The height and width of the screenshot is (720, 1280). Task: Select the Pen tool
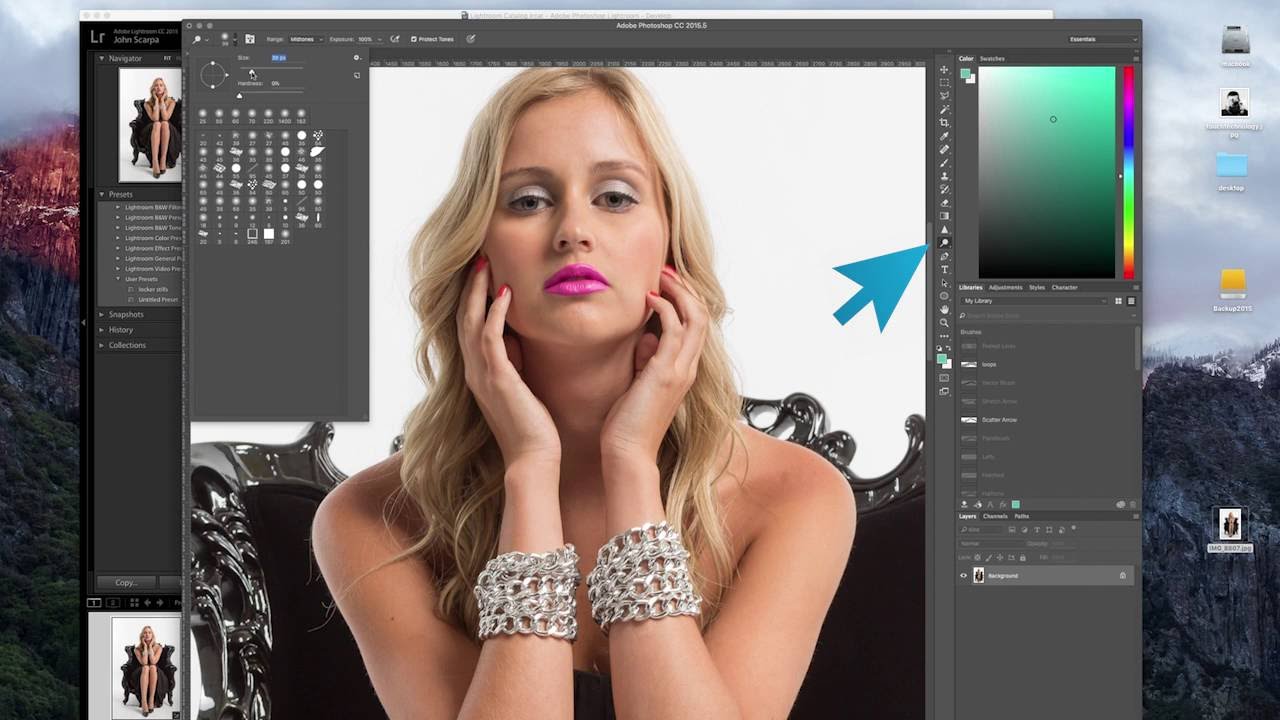pyautogui.click(x=944, y=256)
